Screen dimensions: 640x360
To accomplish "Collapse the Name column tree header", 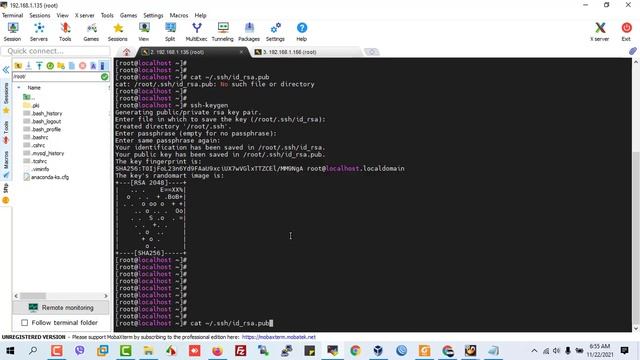I will coord(18,88).
